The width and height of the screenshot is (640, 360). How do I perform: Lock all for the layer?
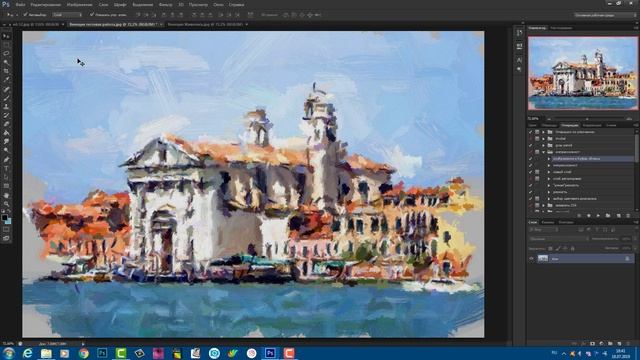pos(572,248)
